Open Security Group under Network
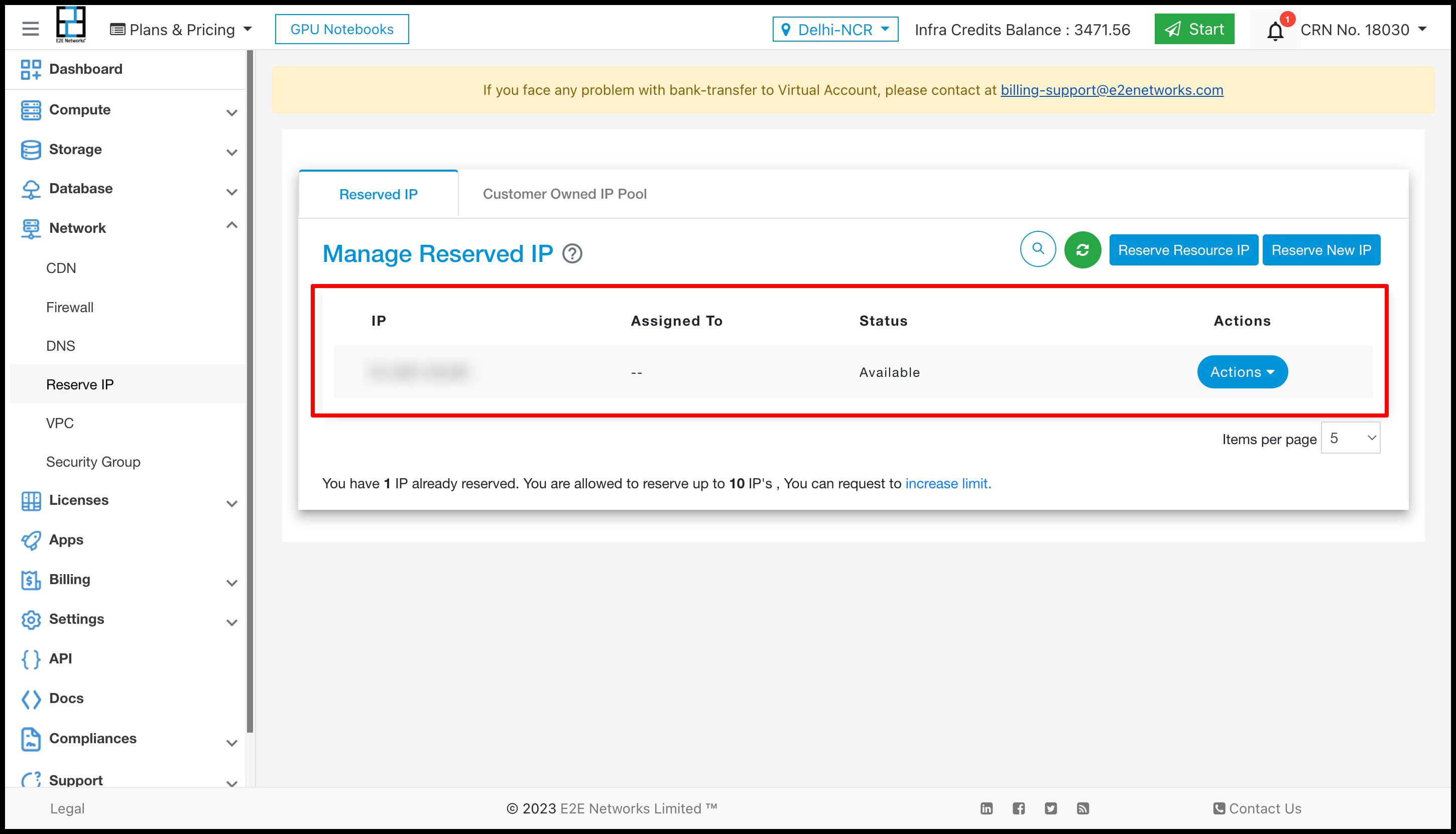Image resolution: width=1456 pixels, height=834 pixels. coord(93,462)
